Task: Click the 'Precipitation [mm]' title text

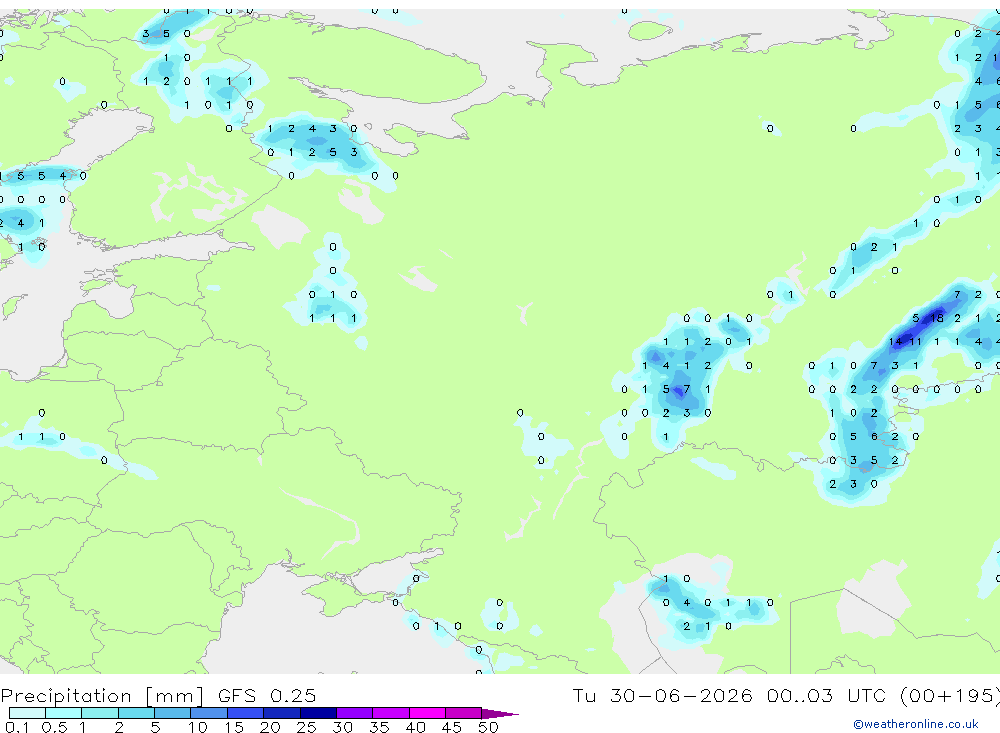Action: [x=102, y=696]
